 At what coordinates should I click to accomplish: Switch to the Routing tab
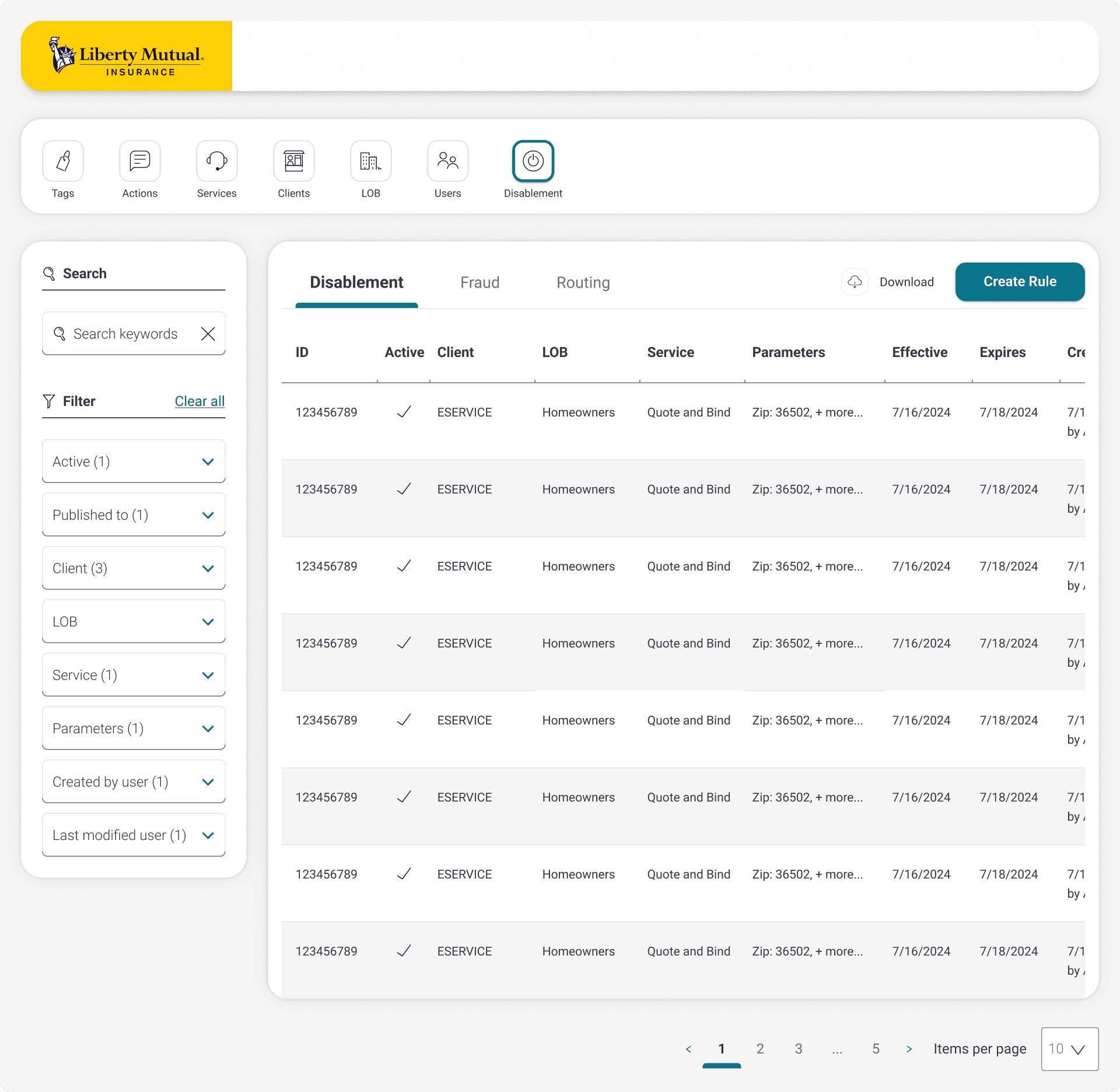coord(583,283)
